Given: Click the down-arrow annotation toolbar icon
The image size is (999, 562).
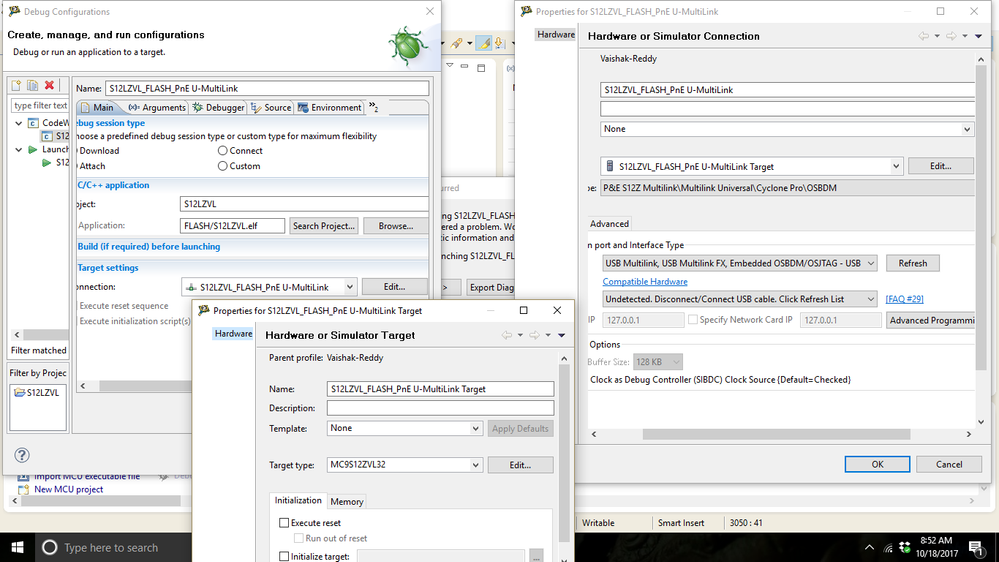Looking at the screenshot, I should tap(500, 43).
